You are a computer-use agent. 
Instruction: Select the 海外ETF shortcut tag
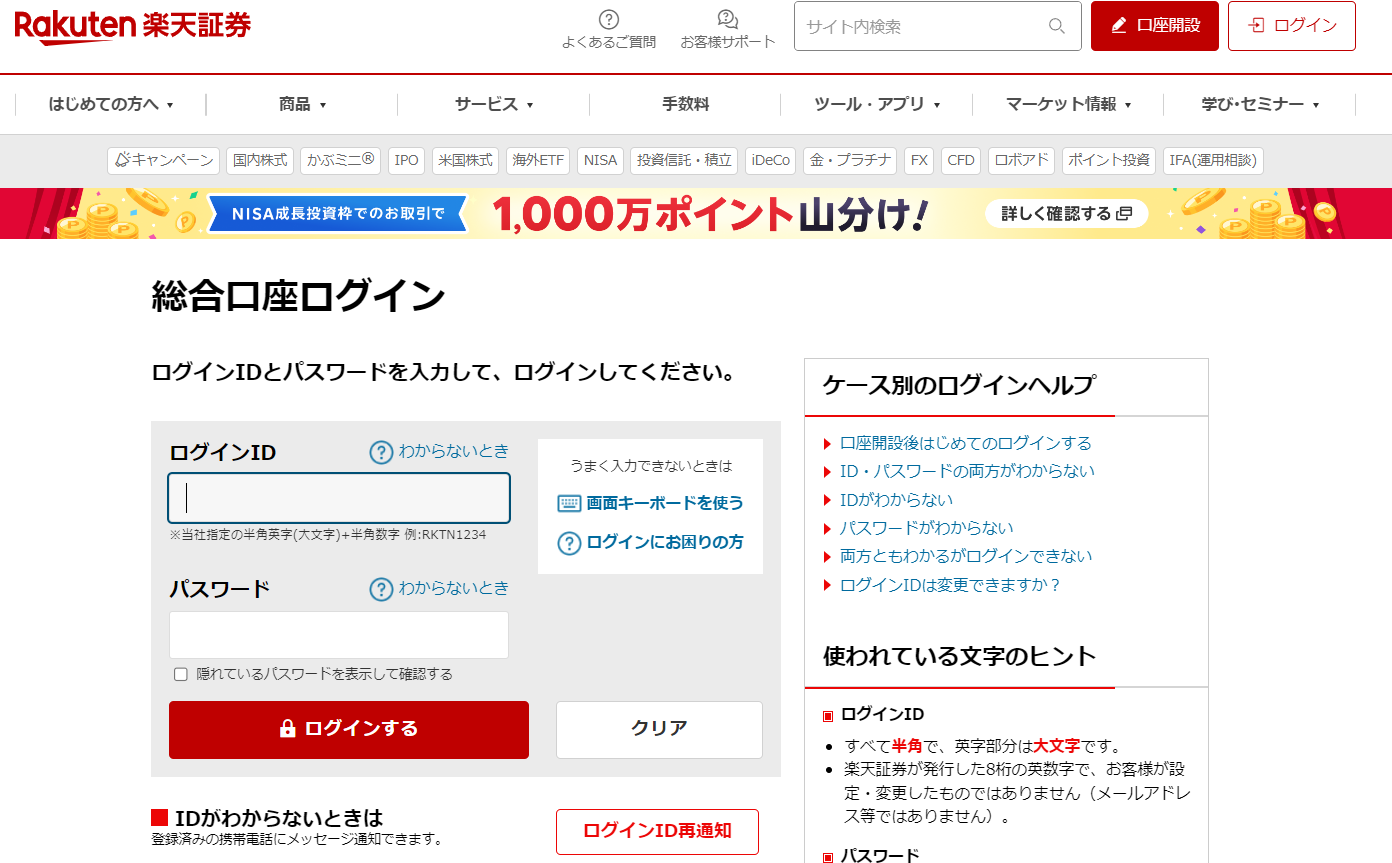[x=538, y=160]
